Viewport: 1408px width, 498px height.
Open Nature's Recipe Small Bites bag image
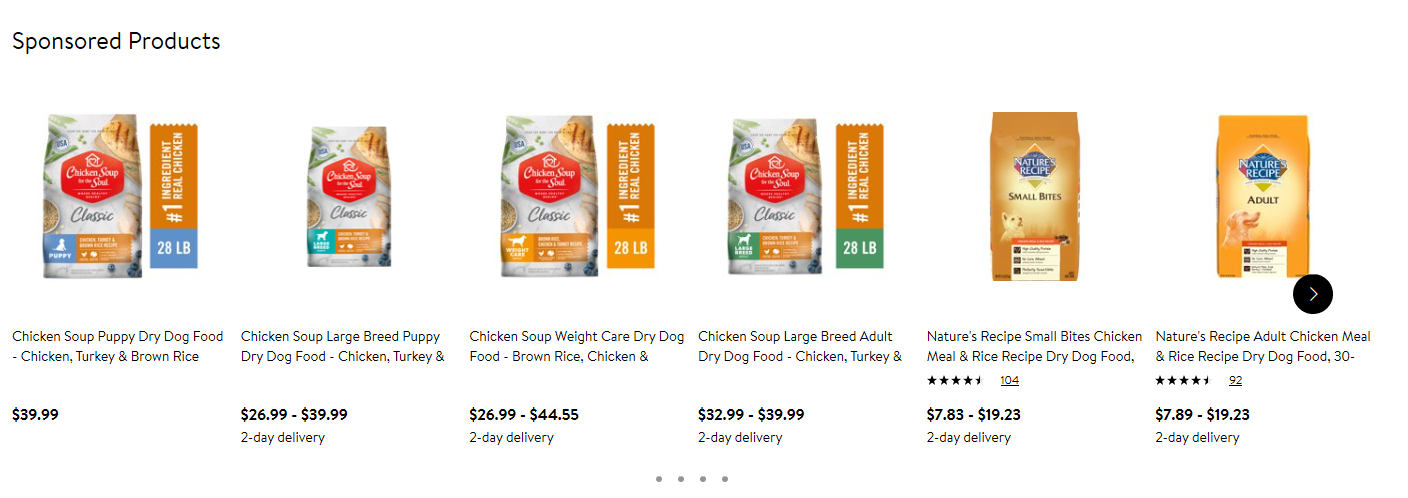point(1034,196)
